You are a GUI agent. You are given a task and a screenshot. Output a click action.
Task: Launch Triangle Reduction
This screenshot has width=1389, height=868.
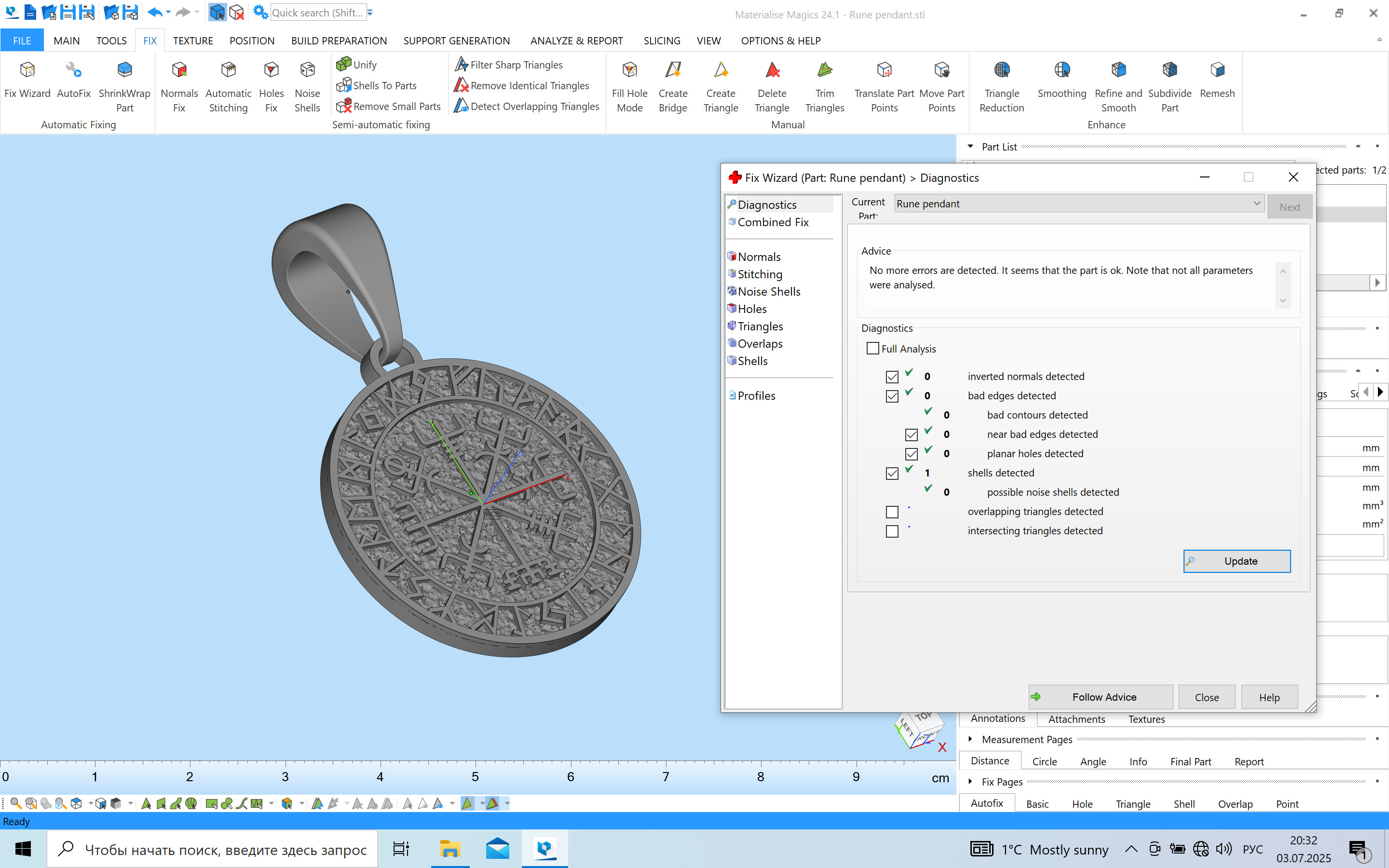click(1002, 87)
